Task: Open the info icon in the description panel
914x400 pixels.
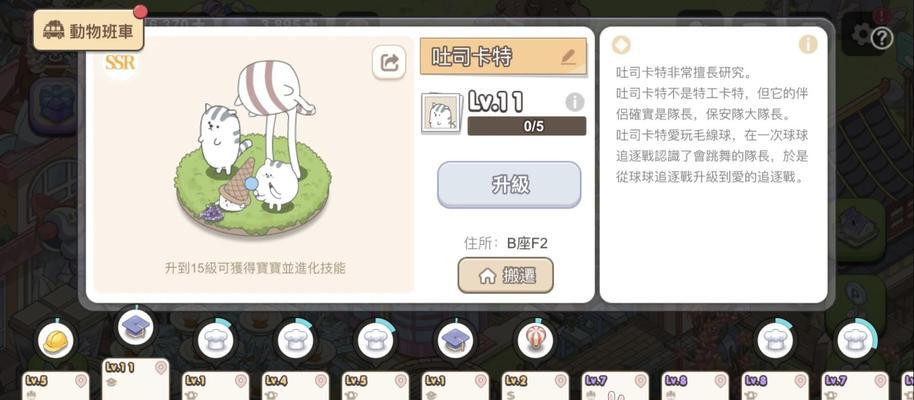Action: pyautogui.click(x=808, y=44)
